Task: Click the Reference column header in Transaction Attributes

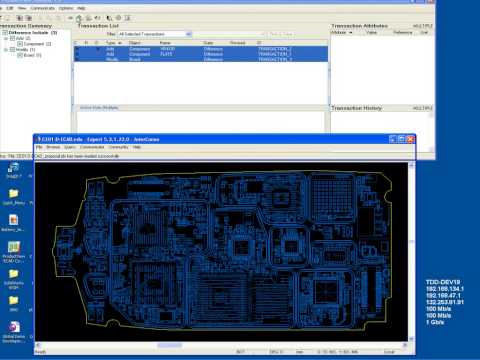Action: click(x=403, y=32)
